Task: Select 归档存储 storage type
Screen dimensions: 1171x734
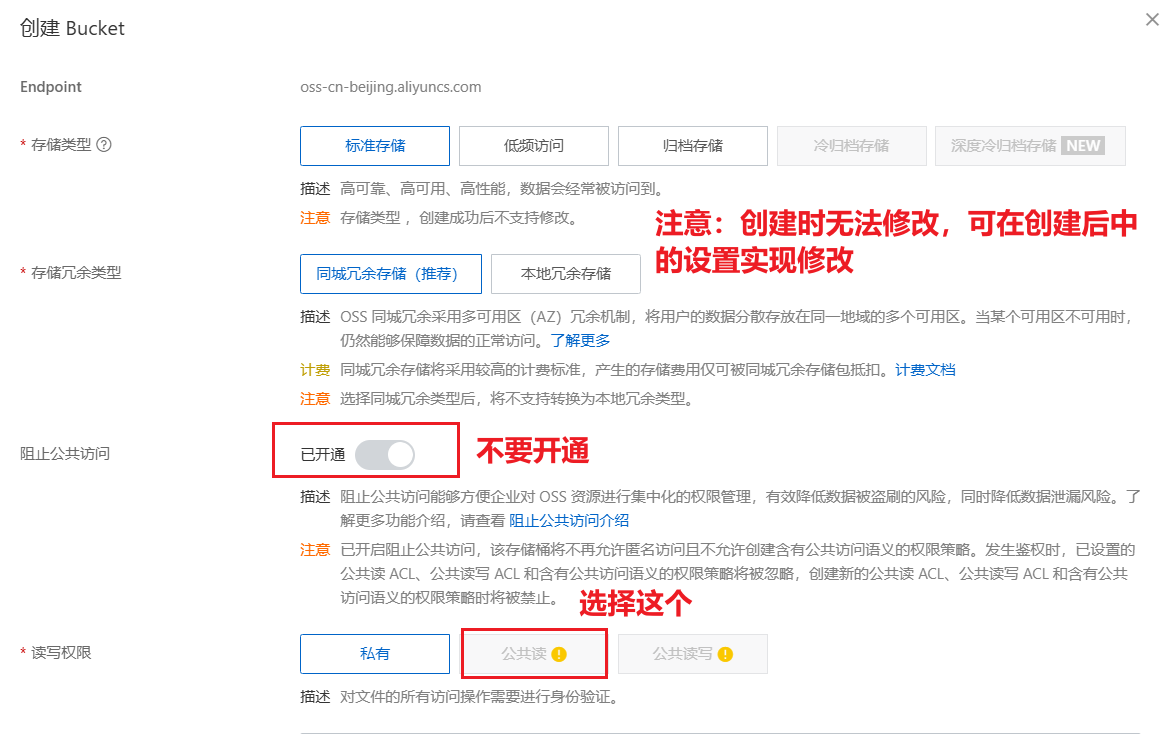Action: tap(693, 146)
